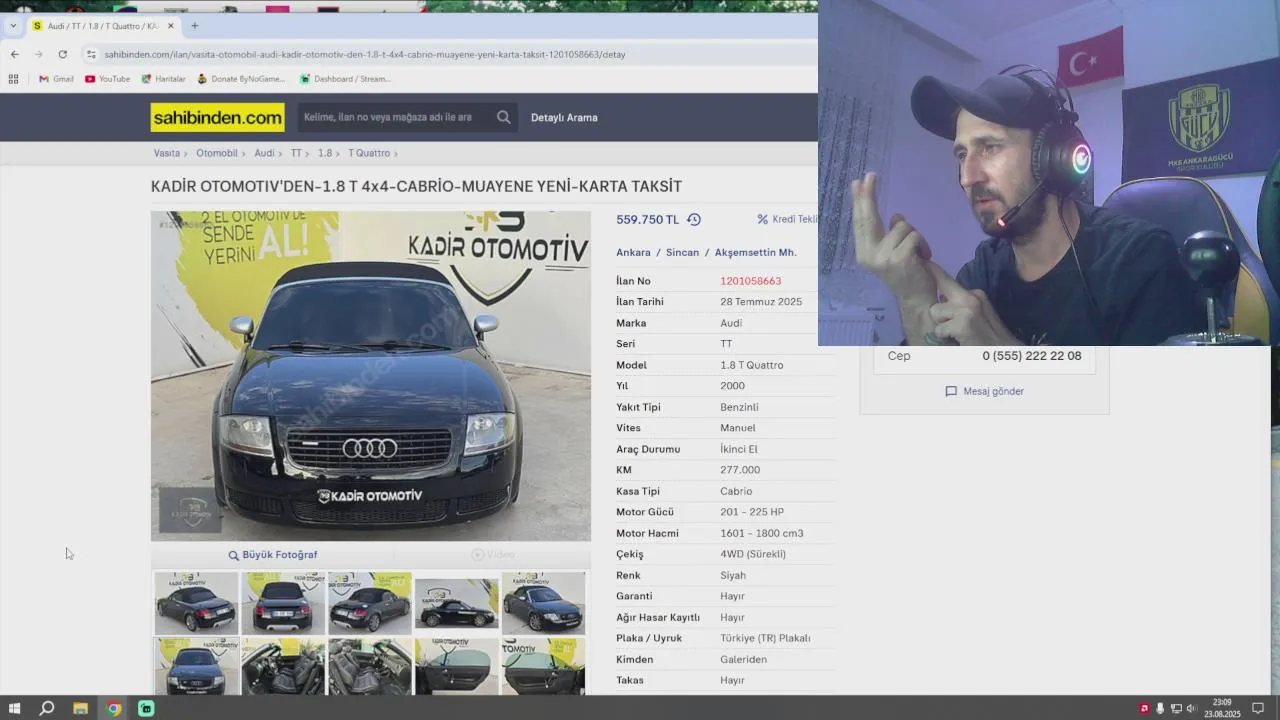This screenshot has width=1280, height=720.
Task: Open File Explorer from taskbar
Action: (x=80, y=708)
